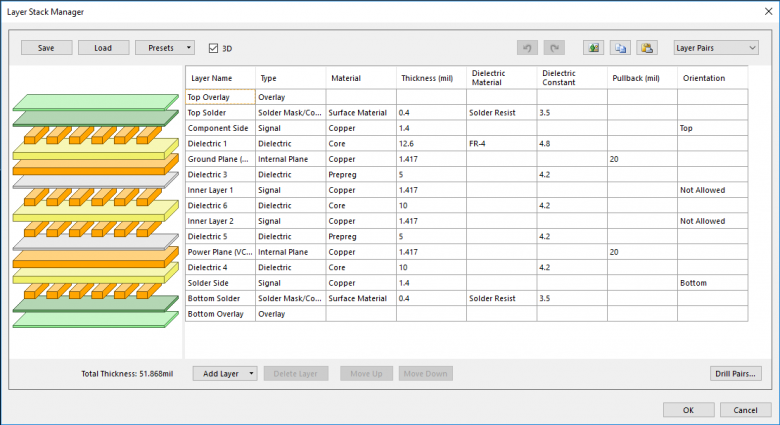The width and height of the screenshot is (780, 425).
Task: Click the Delete Layer button
Action: pos(295,373)
